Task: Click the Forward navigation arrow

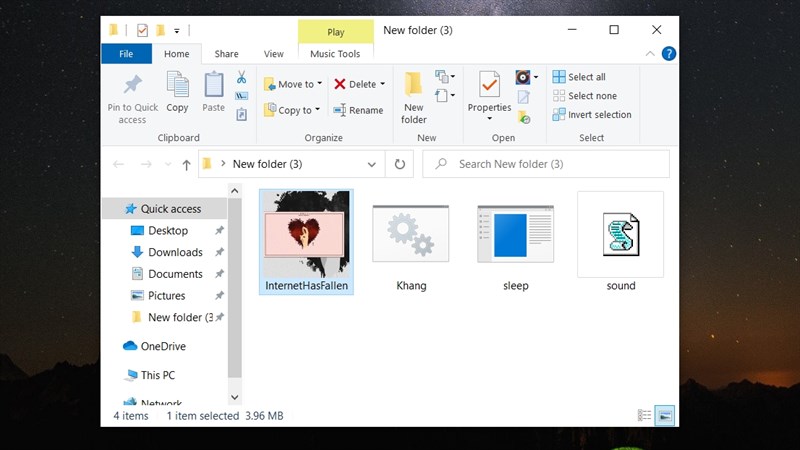Action: pyautogui.click(x=146, y=164)
